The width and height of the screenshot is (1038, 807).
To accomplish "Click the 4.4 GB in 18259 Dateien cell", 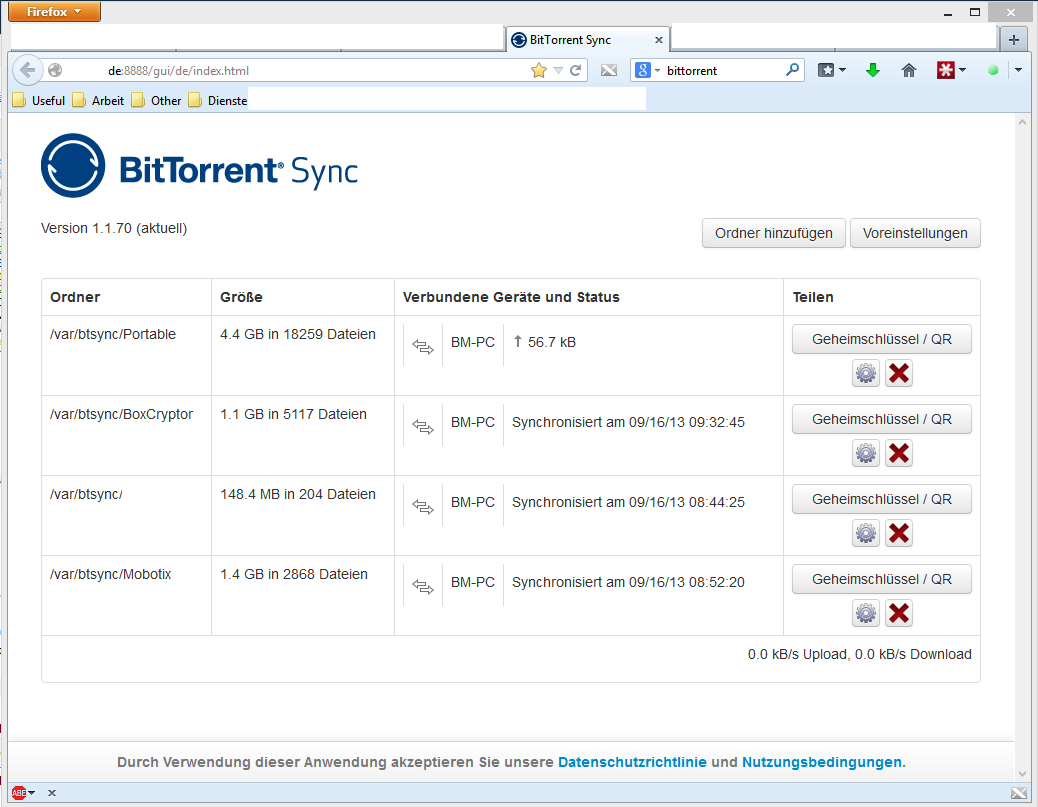I will click(298, 334).
